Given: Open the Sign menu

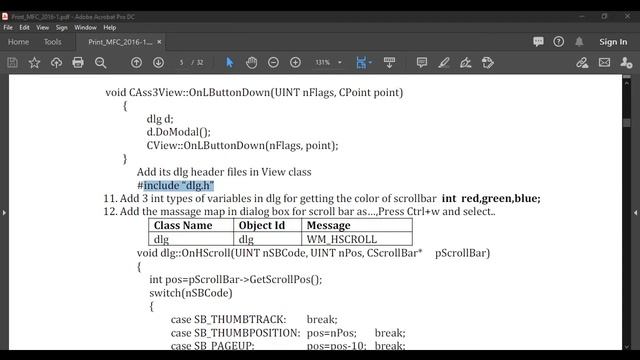Looking at the screenshot, I should coord(62,27).
